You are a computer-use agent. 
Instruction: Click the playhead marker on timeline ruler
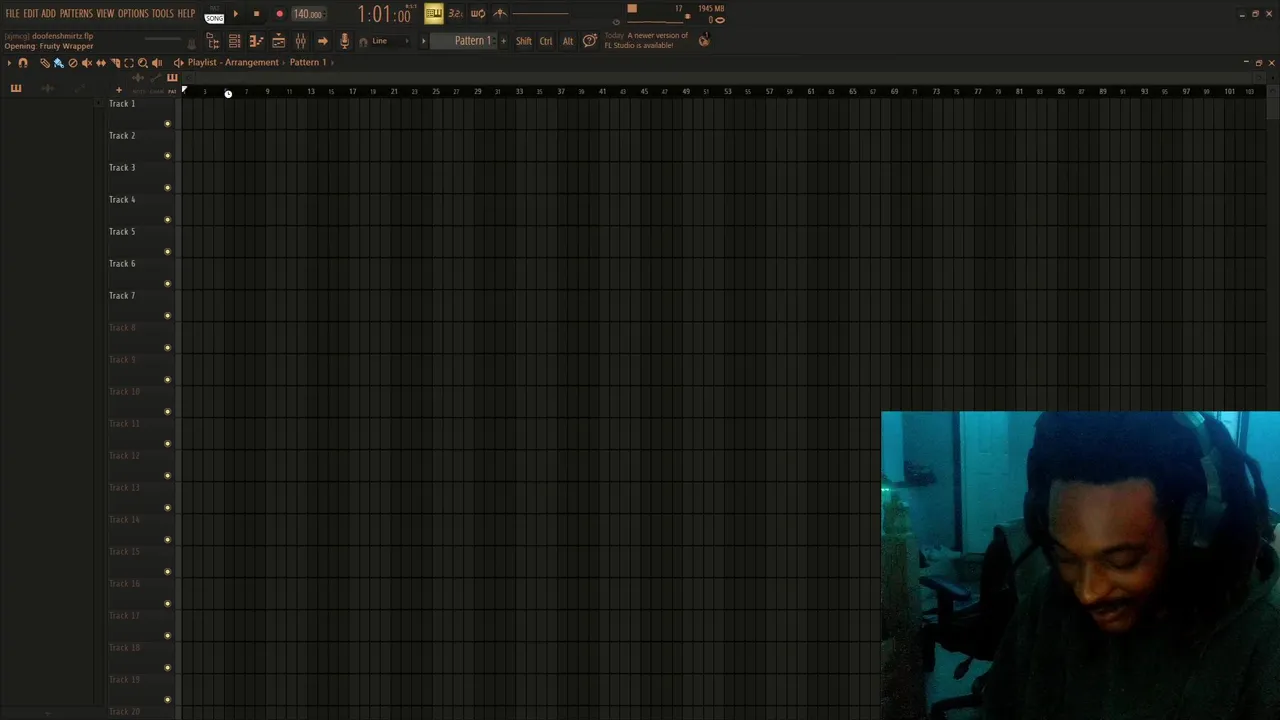click(x=184, y=90)
